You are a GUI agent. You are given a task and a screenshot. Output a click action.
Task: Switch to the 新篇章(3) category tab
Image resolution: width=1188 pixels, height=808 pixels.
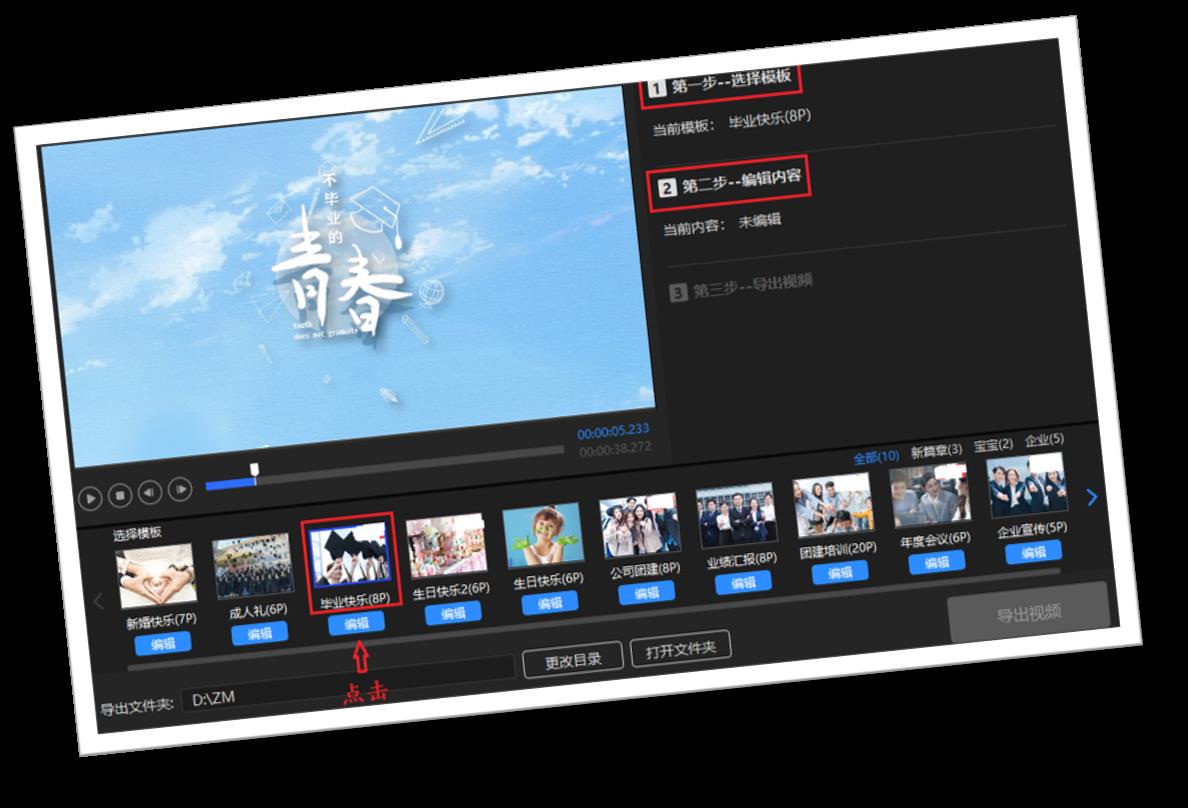click(936, 451)
